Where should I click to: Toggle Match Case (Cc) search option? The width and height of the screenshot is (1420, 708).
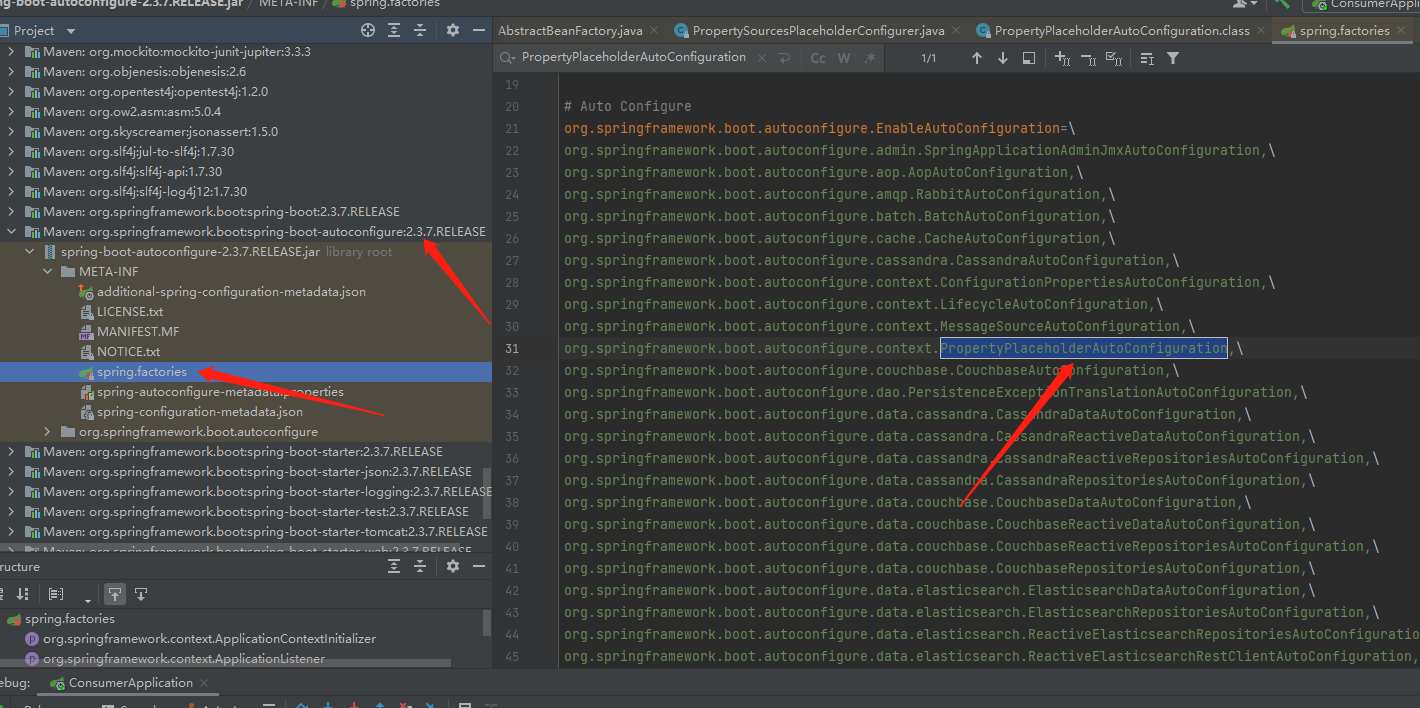pyautogui.click(x=818, y=58)
